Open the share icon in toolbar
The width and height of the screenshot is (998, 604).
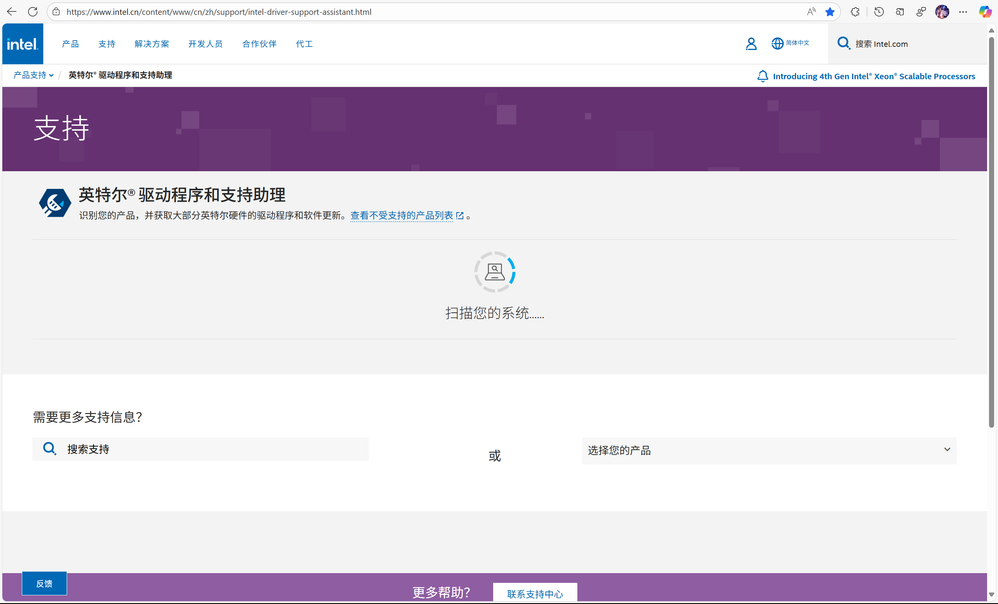click(x=921, y=11)
